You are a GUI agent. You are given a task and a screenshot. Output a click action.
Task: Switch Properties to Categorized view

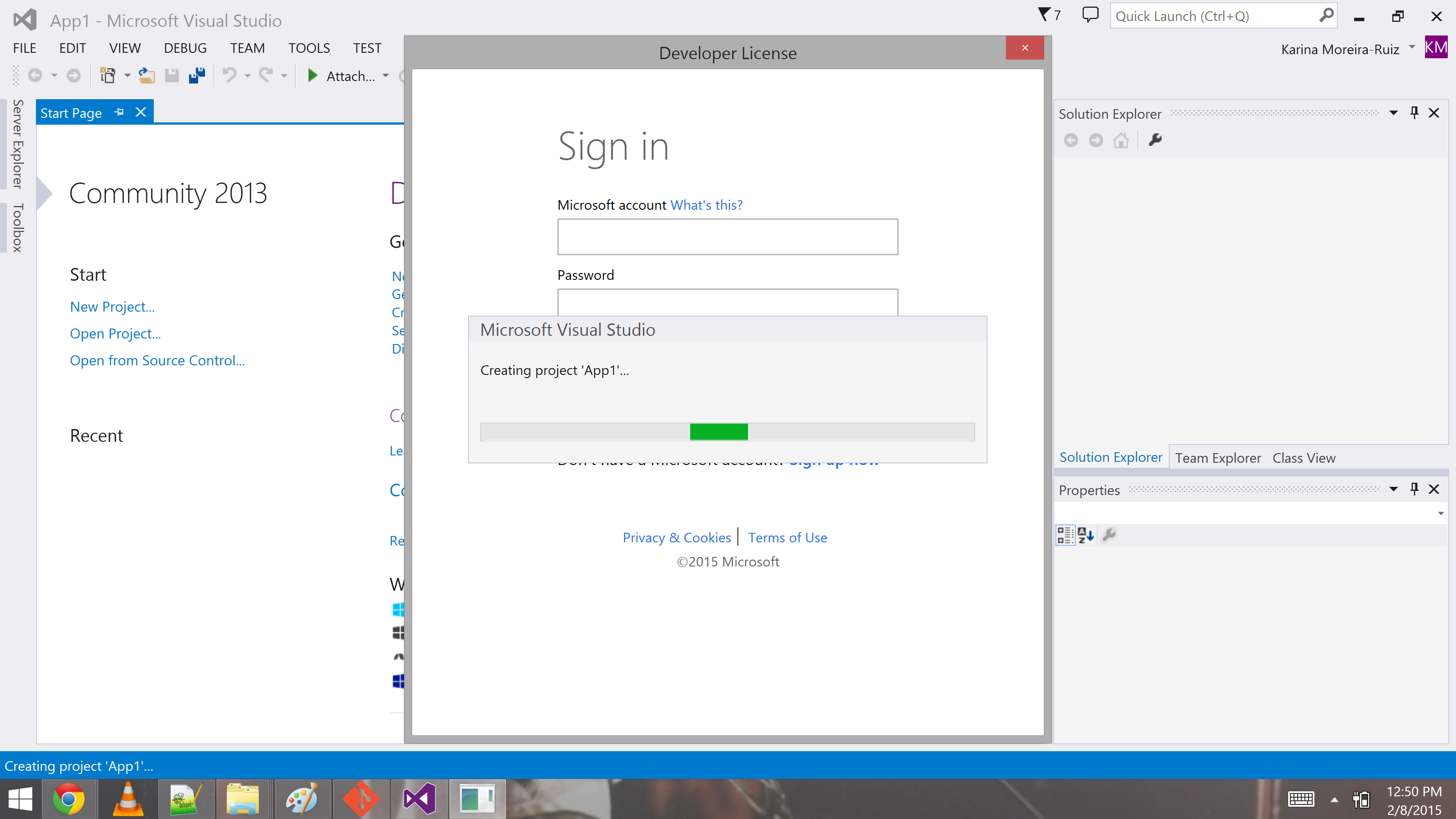click(x=1065, y=535)
